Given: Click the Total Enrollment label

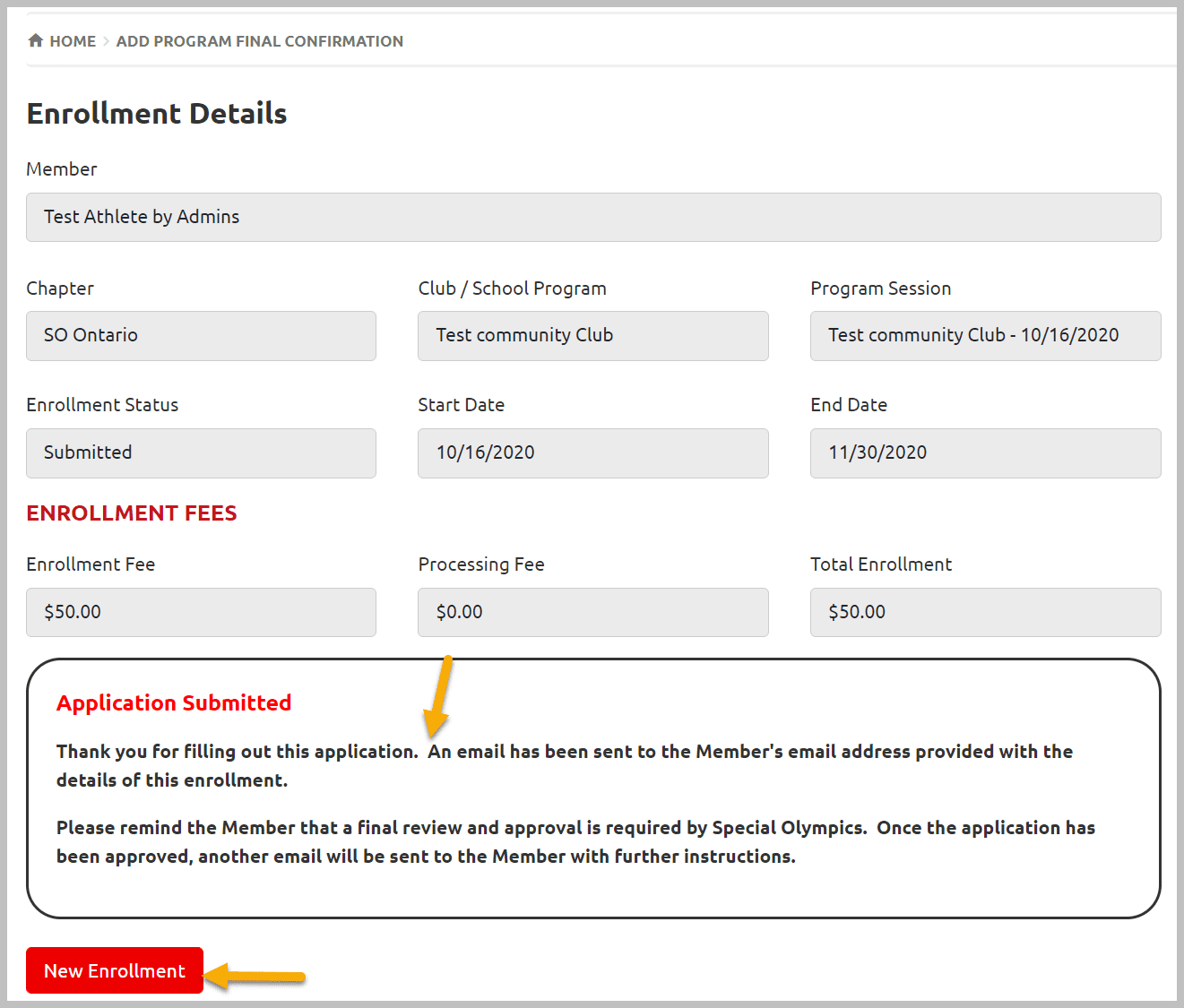Looking at the screenshot, I should 881,564.
